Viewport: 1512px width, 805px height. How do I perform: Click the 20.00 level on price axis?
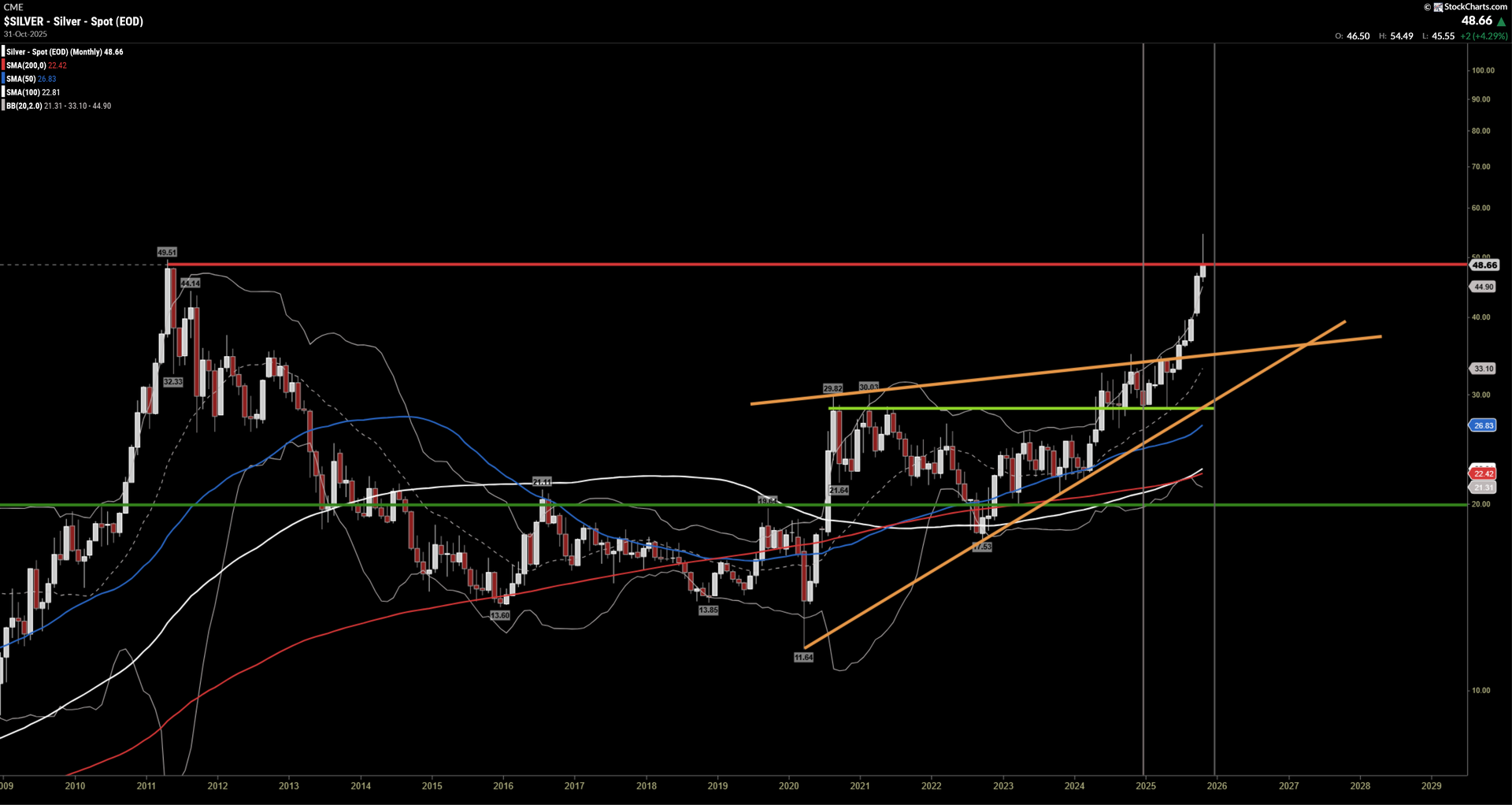(1480, 504)
